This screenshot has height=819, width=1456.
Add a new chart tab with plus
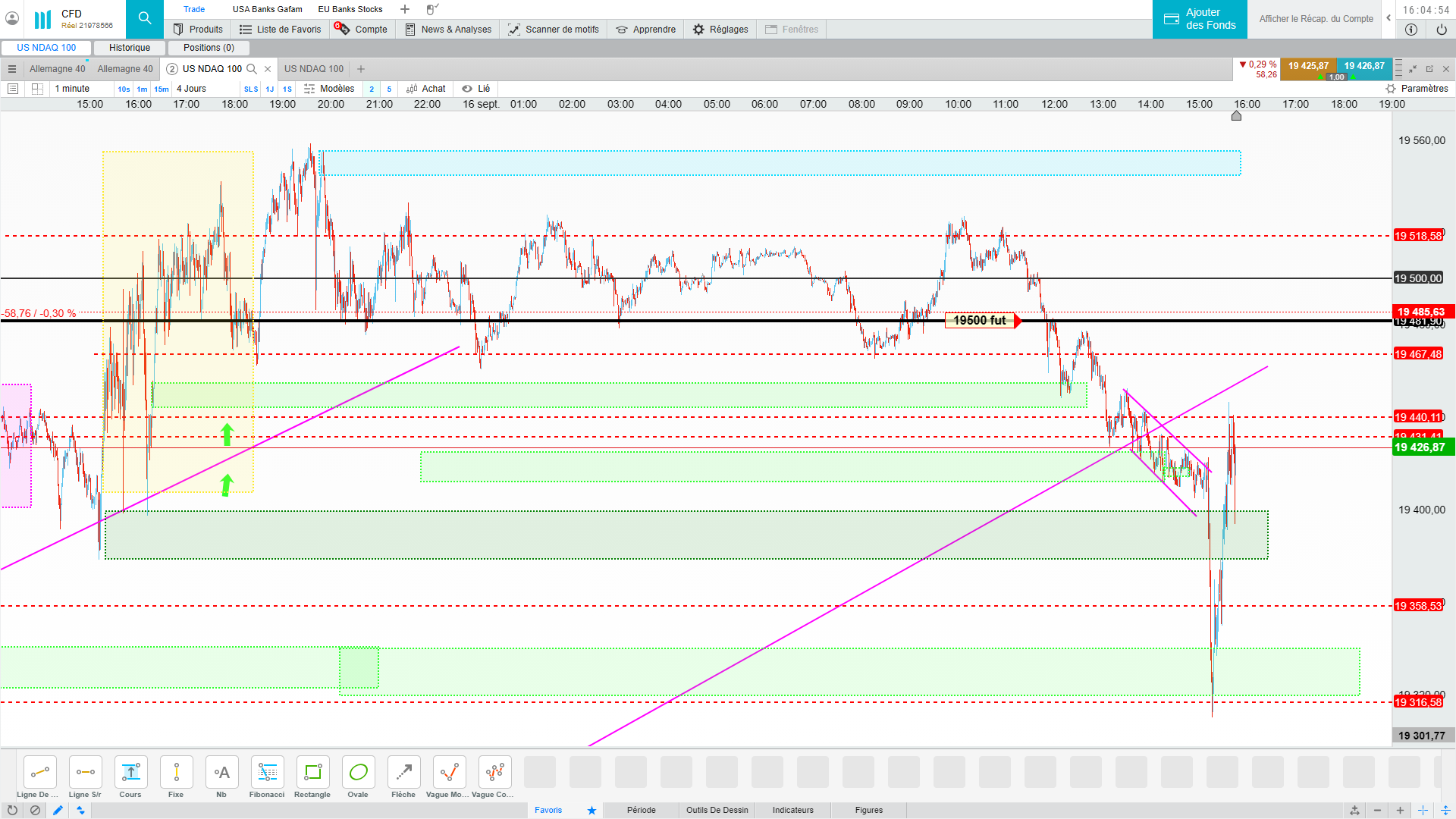click(361, 69)
